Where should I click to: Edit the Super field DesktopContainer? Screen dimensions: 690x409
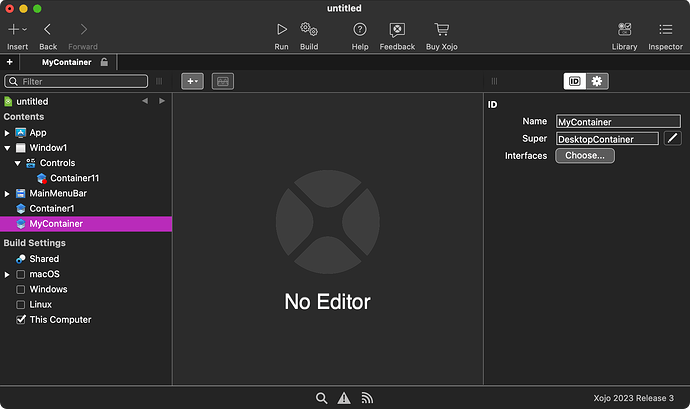[607, 139]
